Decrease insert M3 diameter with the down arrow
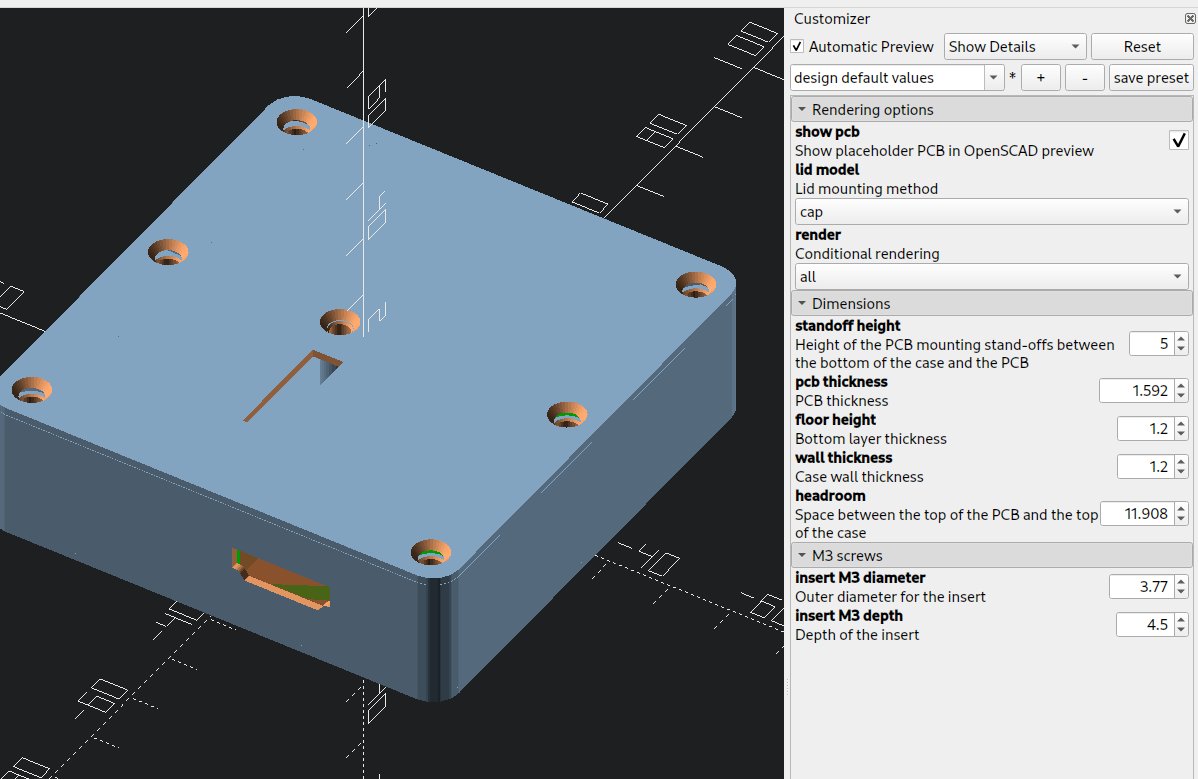 1181,592
